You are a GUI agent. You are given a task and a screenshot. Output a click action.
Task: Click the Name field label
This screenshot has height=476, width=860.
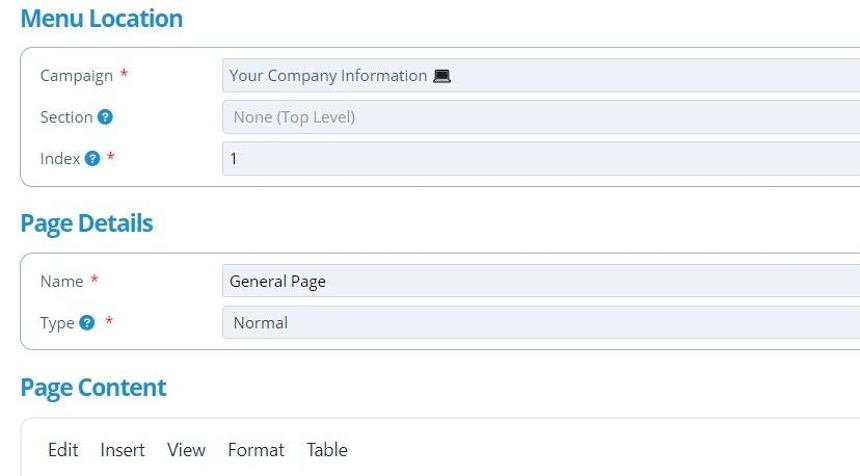pos(61,281)
